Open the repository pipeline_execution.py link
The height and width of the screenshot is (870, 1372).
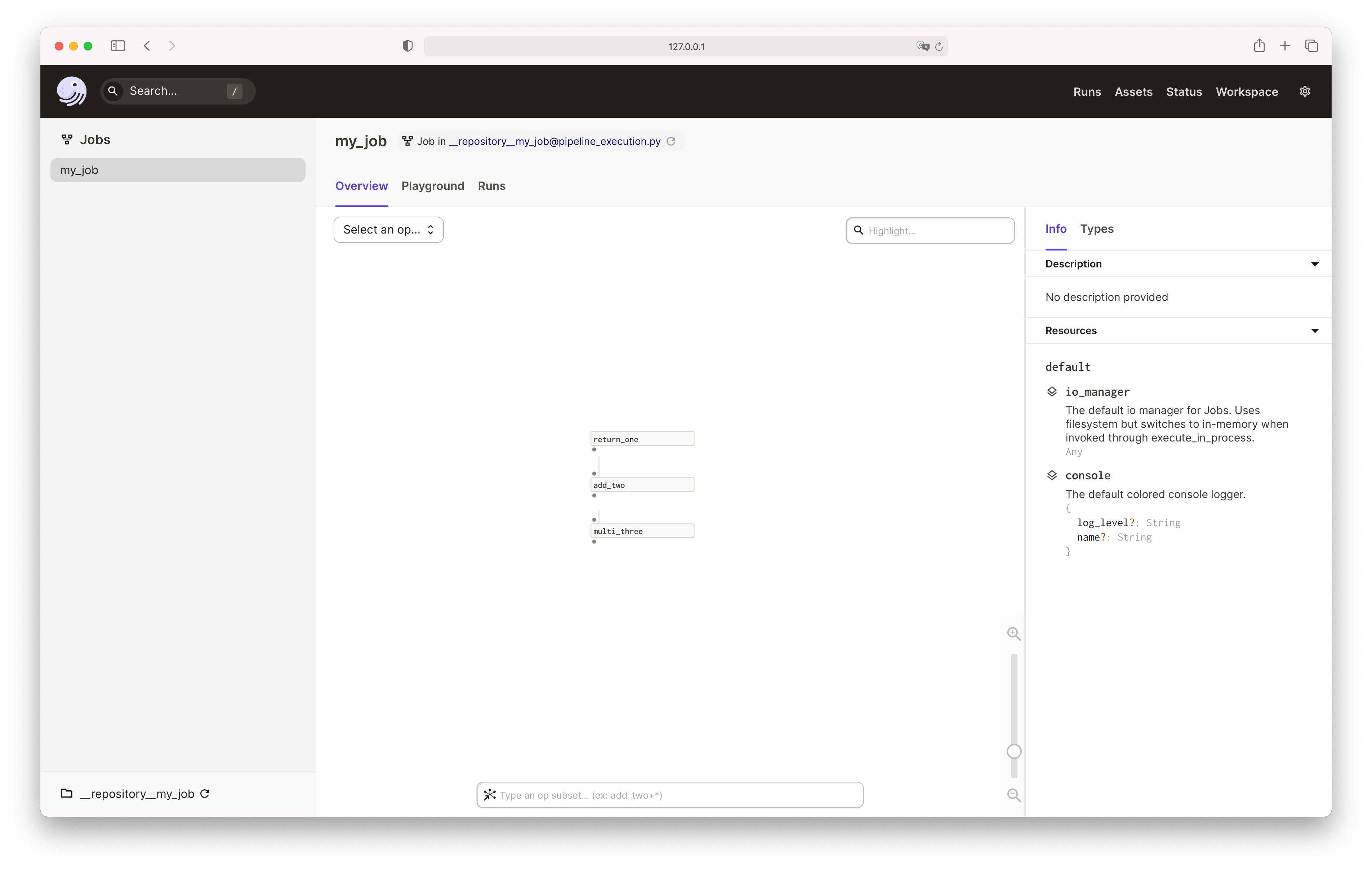click(554, 141)
